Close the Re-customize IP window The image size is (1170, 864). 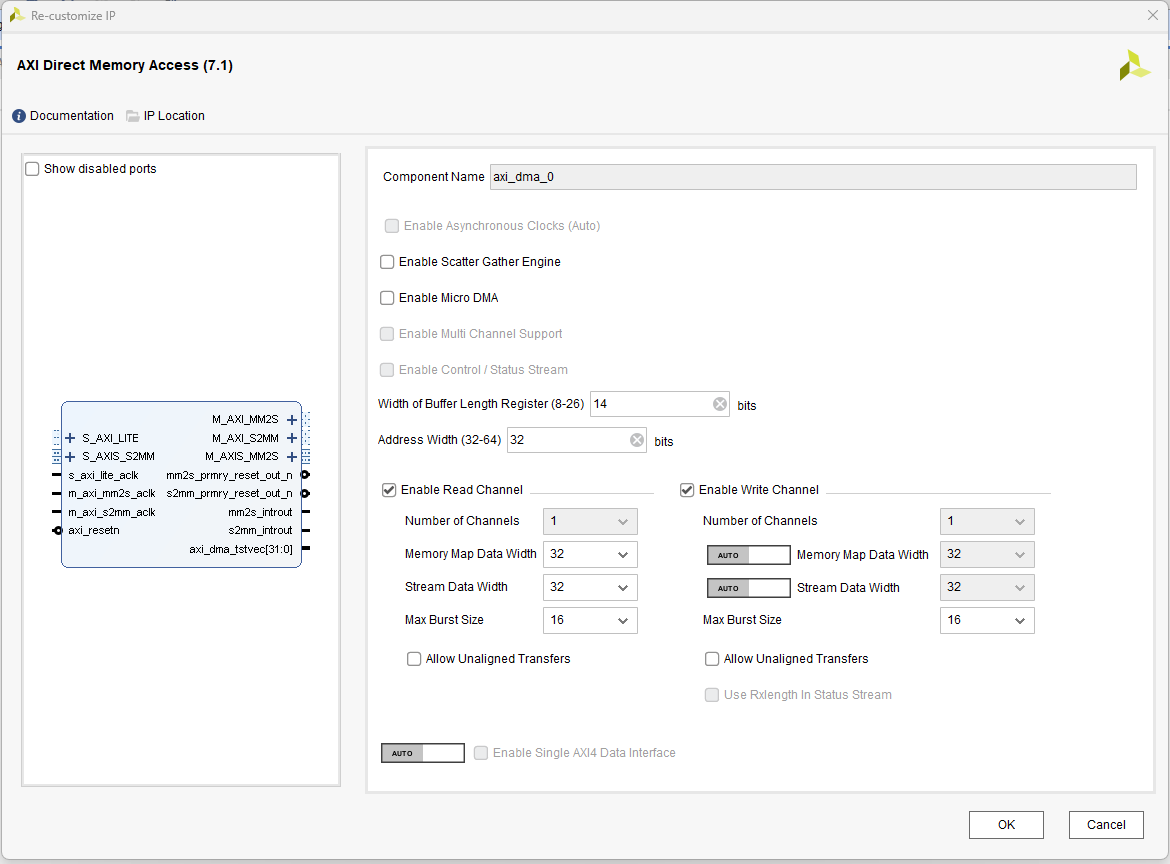pyautogui.click(x=1152, y=15)
